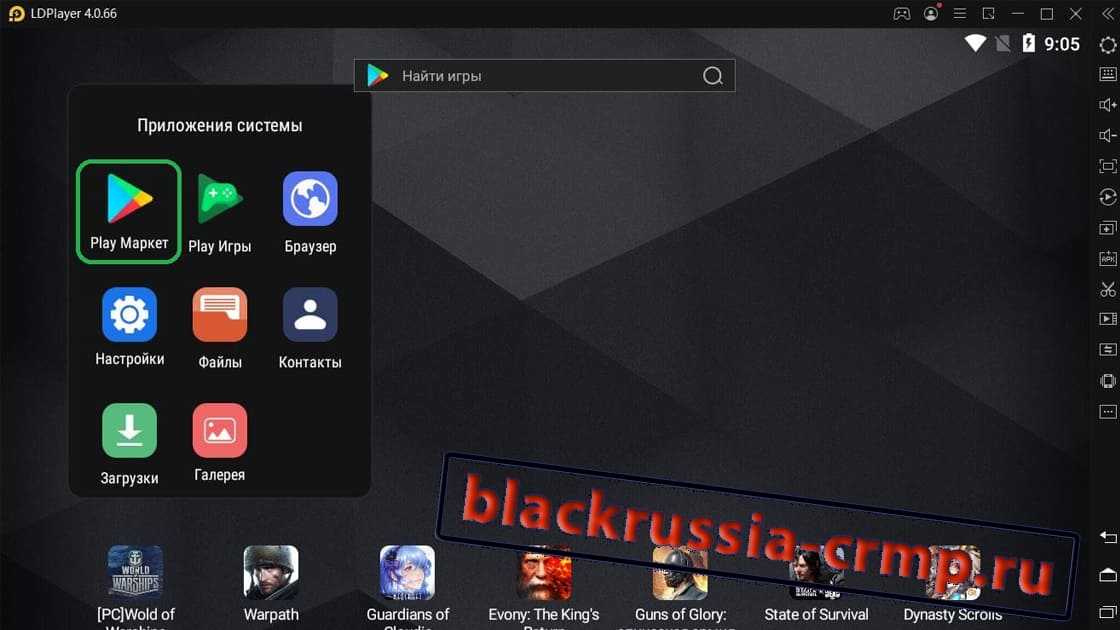Decrease volume using sidebar speaker minus
Viewport: 1120px width, 630px height.
click(x=1108, y=135)
